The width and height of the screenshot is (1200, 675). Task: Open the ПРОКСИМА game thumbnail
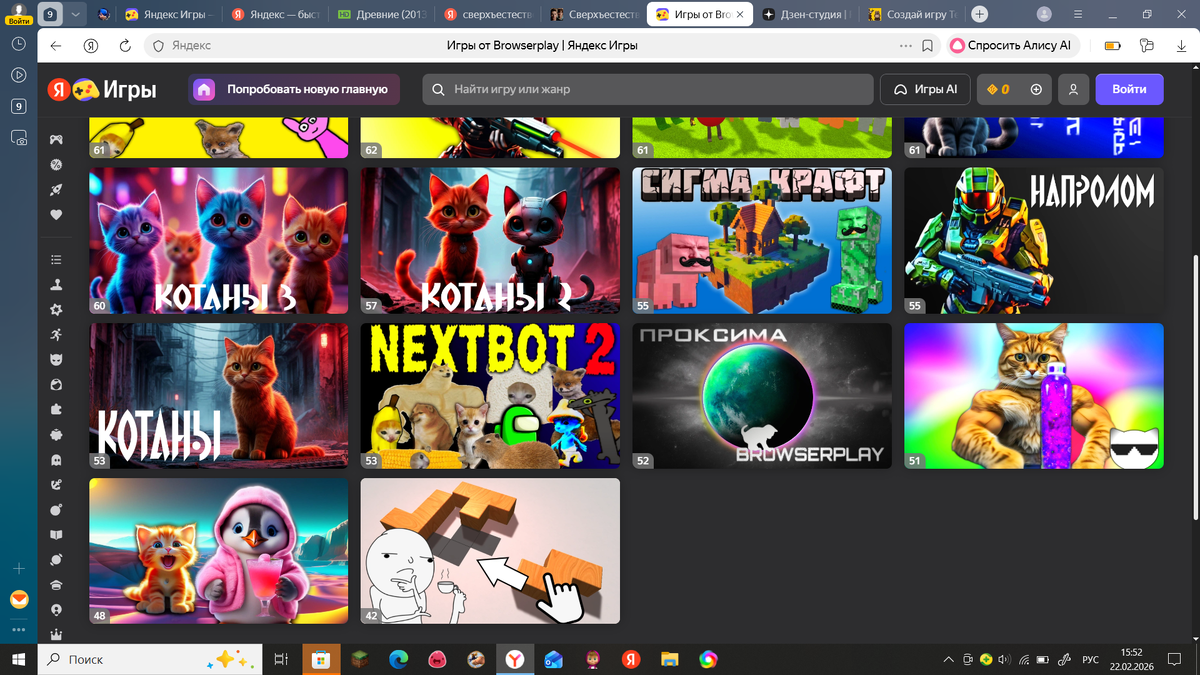click(x=762, y=396)
